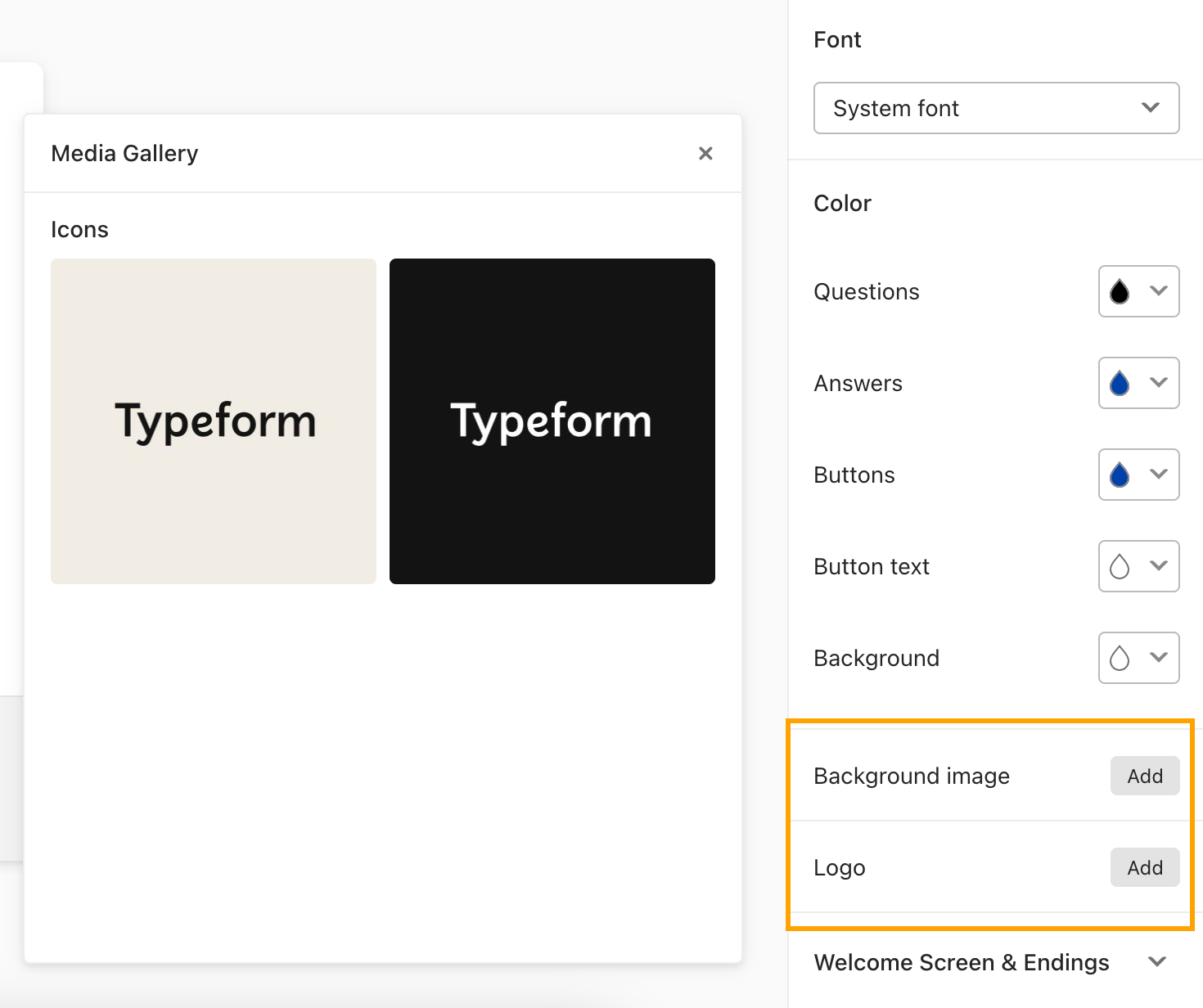Add a Logo
This screenshot has width=1203, height=1008.
pyautogui.click(x=1145, y=867)
